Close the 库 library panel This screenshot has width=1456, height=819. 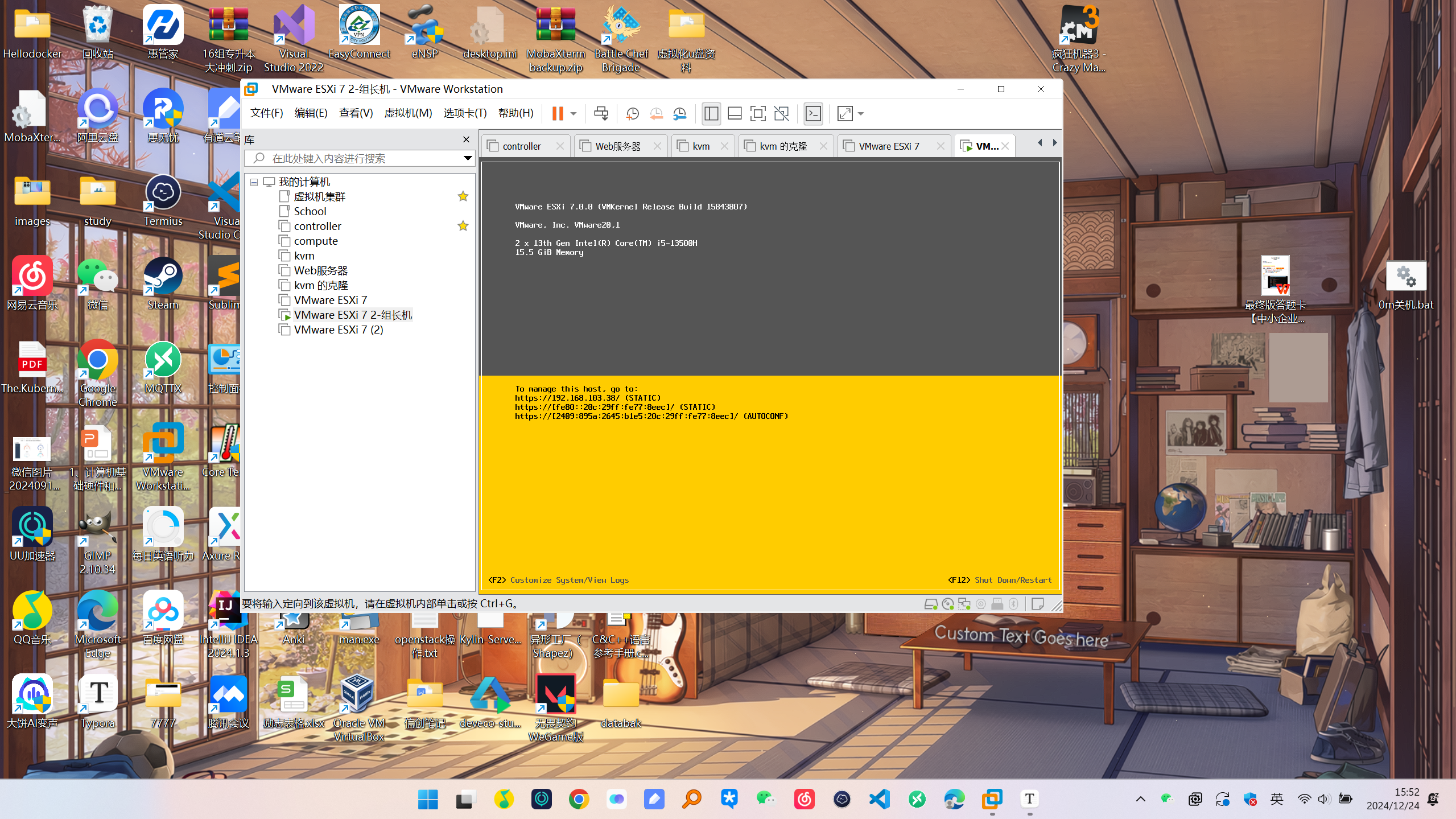(466, 139)
